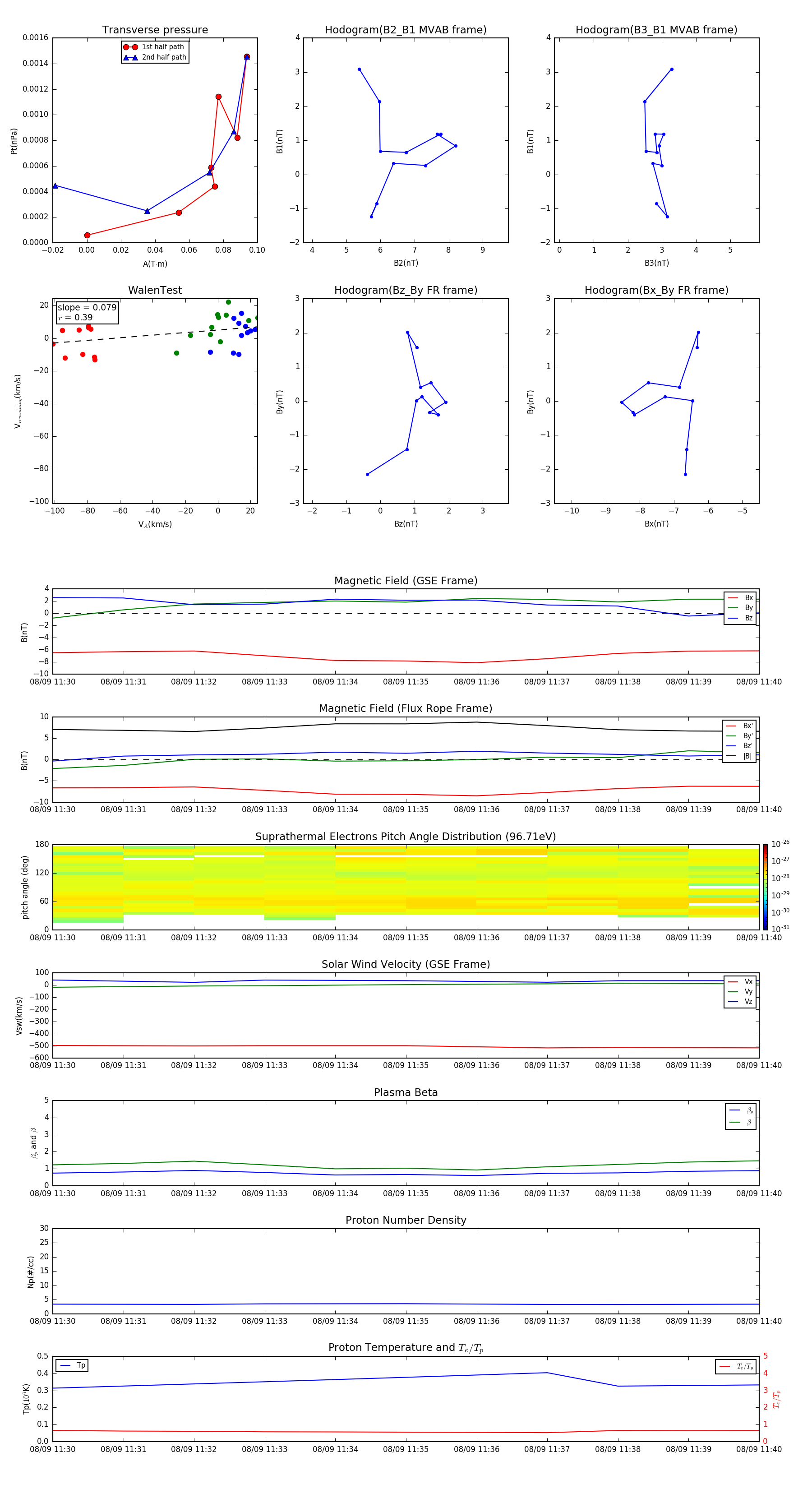Click the "Plasma Beta" panel title
This screenshot has height=1489, width=812.
[406, 1093]
